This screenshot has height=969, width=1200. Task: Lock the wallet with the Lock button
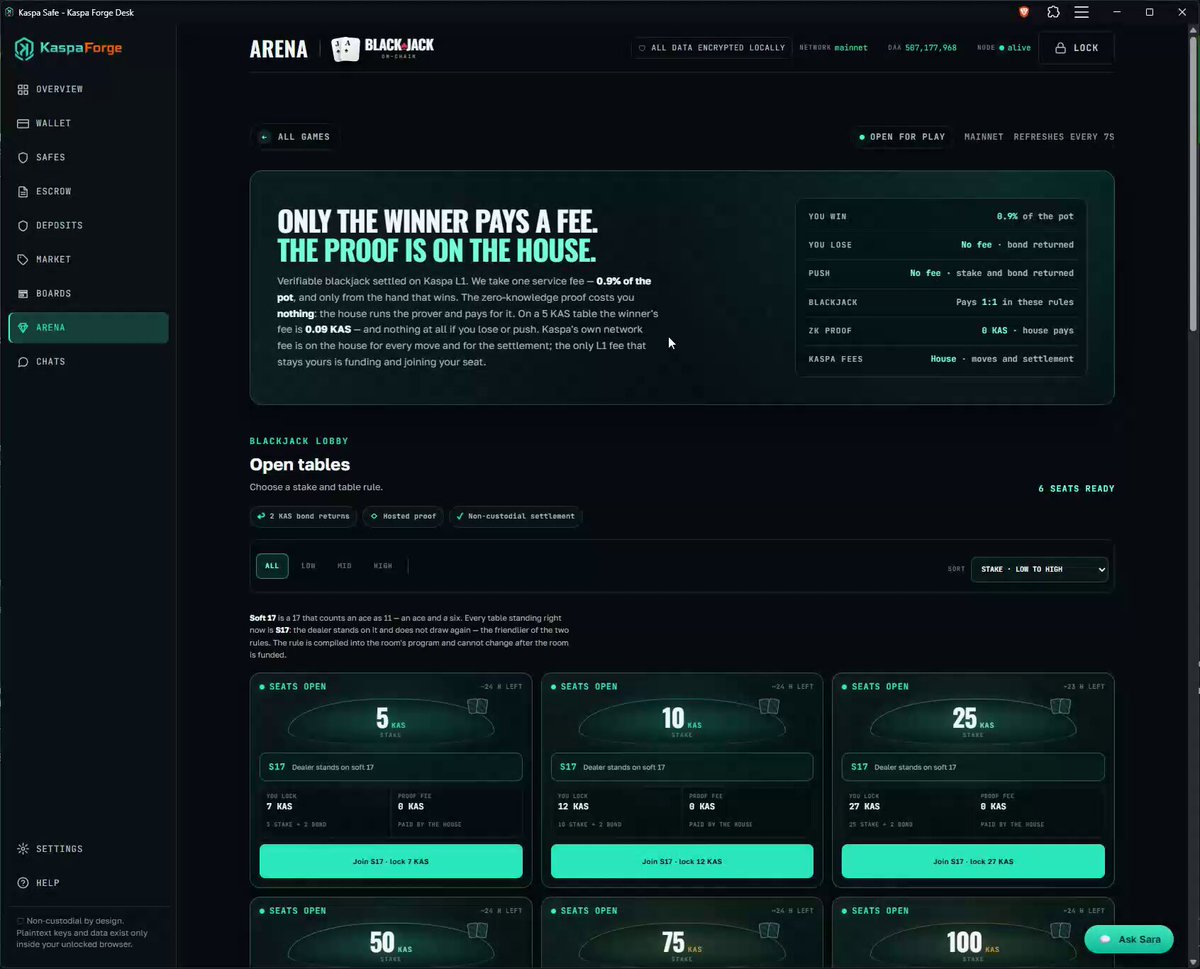pyautogui.click(x=1076, y=48)
